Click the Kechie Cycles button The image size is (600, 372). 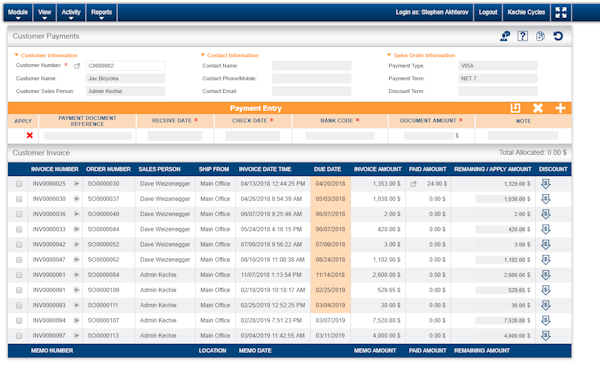pyautogui.click(x=526, y=12)
